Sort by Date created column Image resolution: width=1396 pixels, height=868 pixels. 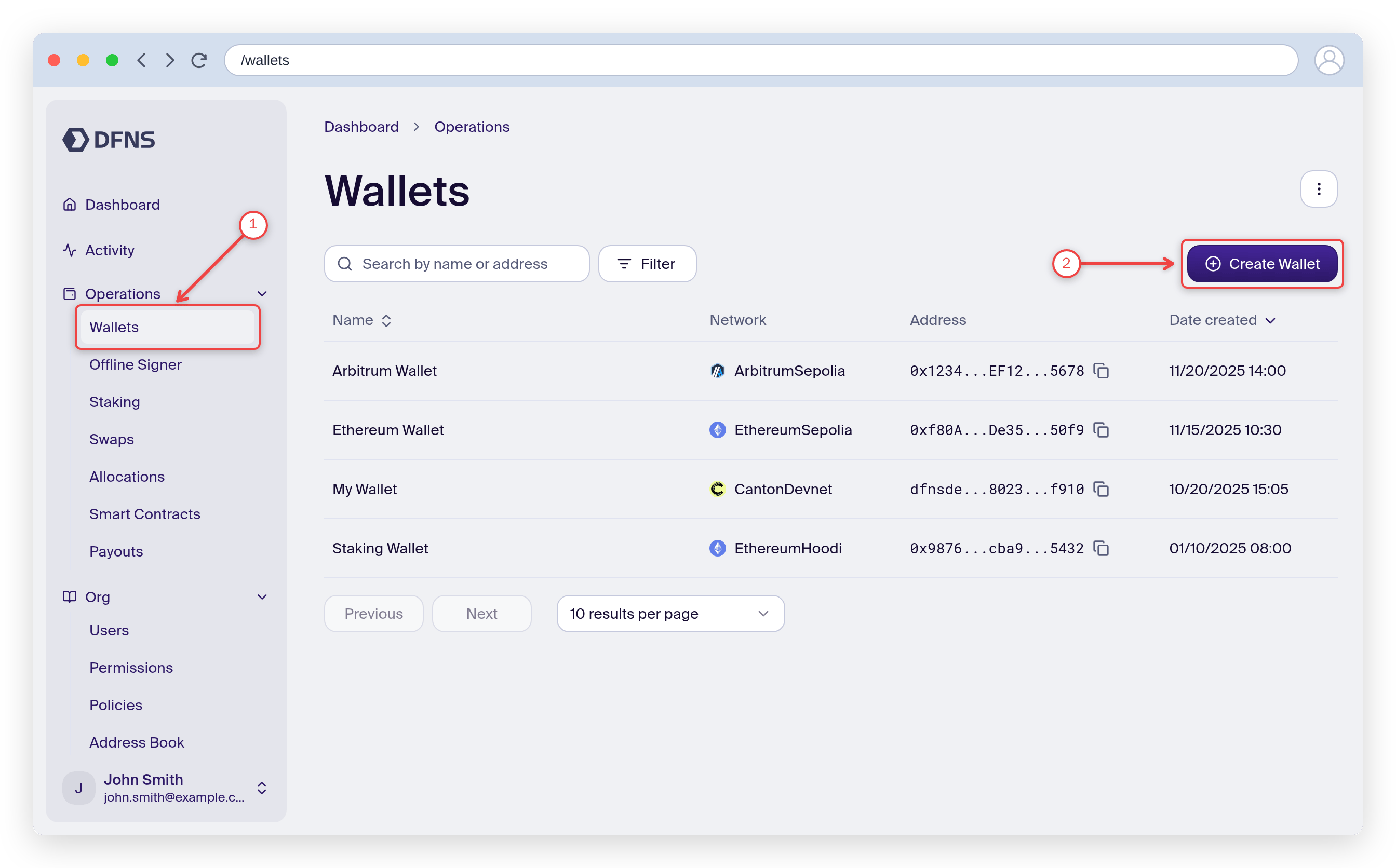coord(1222,320)
